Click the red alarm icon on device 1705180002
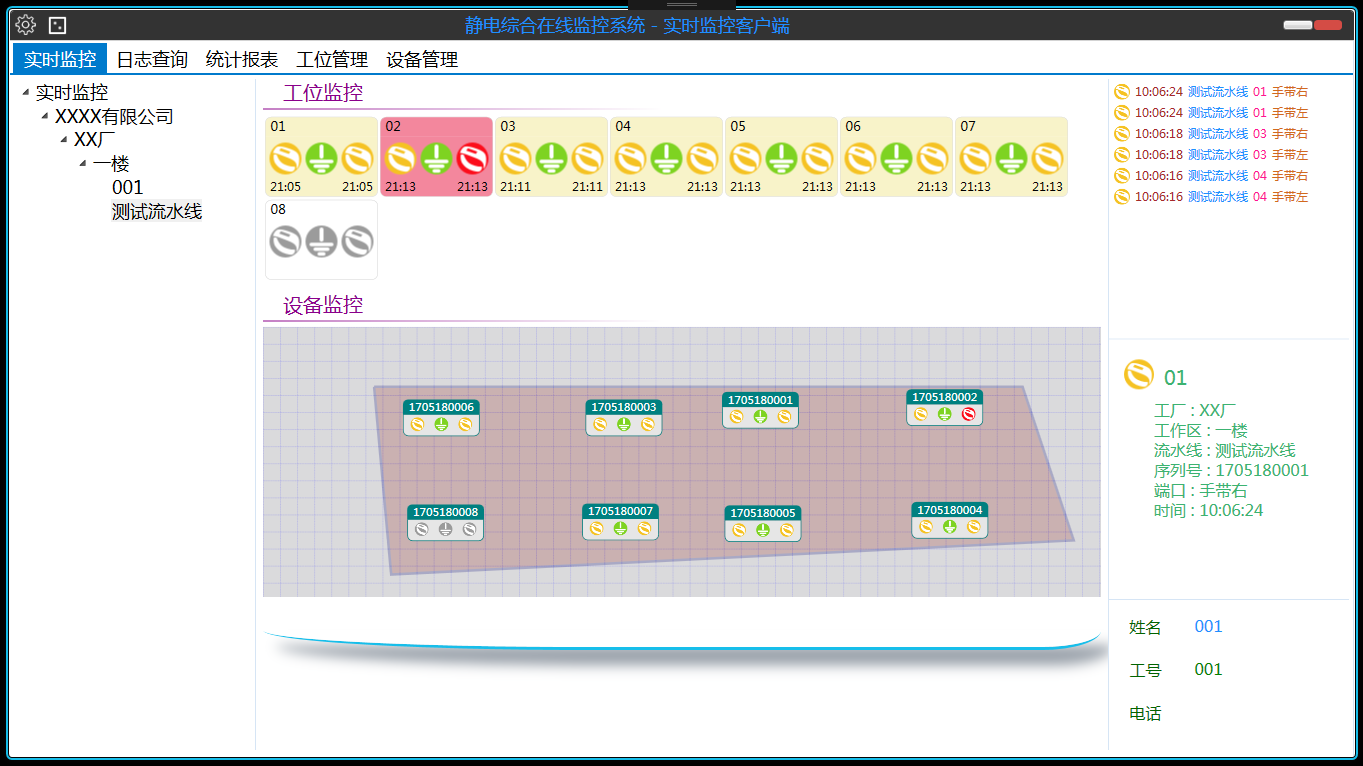Image resolution: width=1363 pixels, height=766 pixels. (968, 414)
